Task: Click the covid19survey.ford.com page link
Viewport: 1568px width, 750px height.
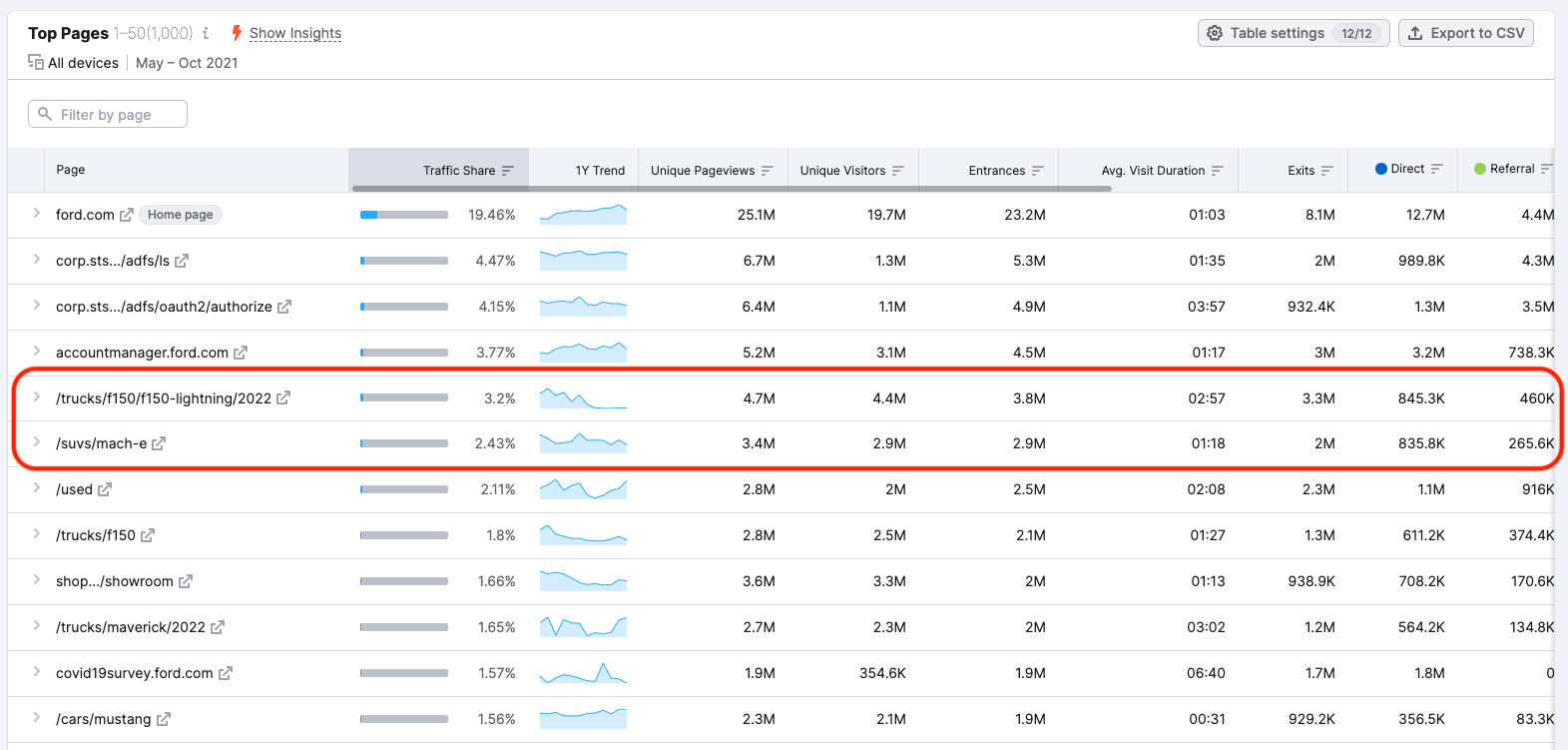Action: point(135,673)
